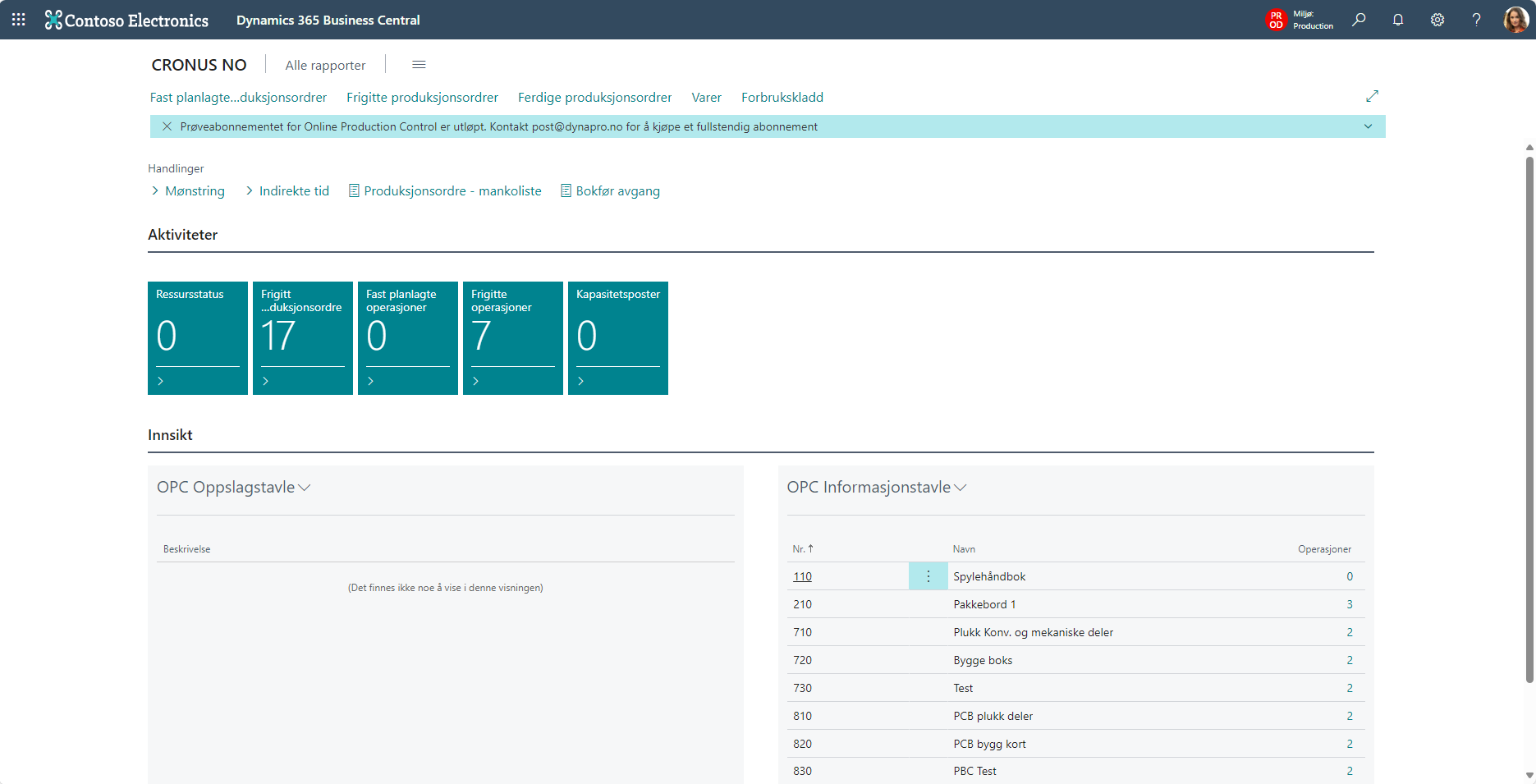Dismiss the expired subscription notification
1536x784 pixels.
coord(167,126)
